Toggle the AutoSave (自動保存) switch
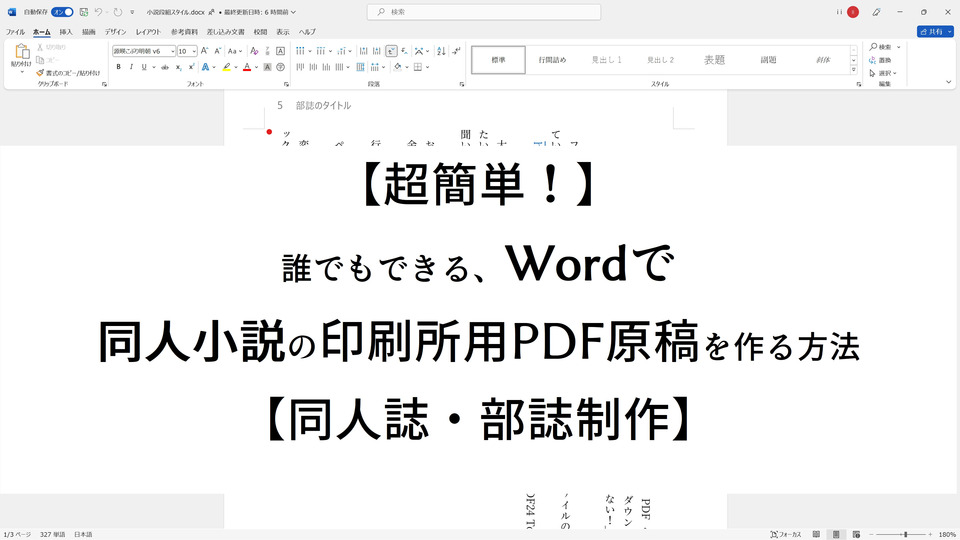The width and height of the screenshot is (960, 540). coord(62,12)
